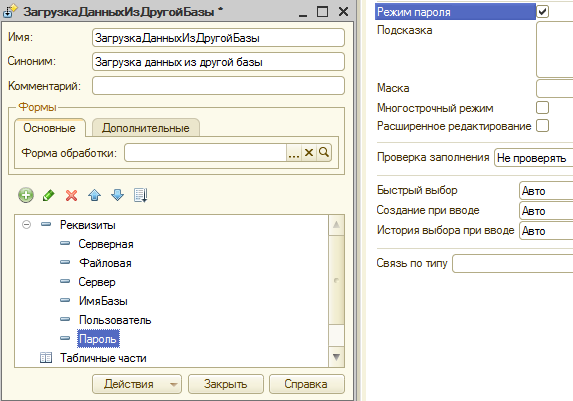
Task: Click the dash icon next to Серверная
Action: pos(65,243)
